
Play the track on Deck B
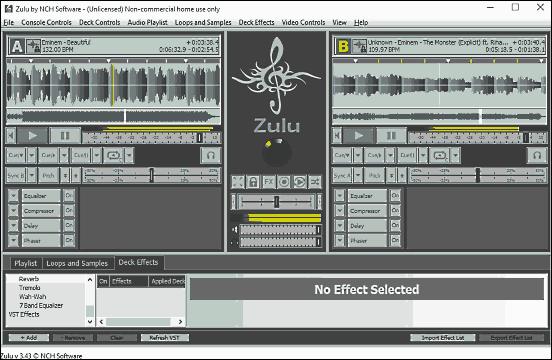tap(358, 135)
